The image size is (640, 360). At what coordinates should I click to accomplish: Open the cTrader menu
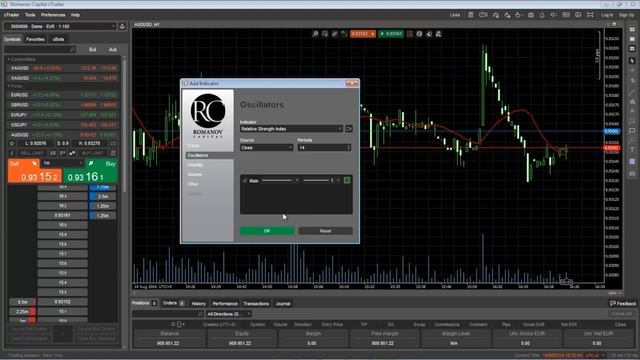(11, 15)
